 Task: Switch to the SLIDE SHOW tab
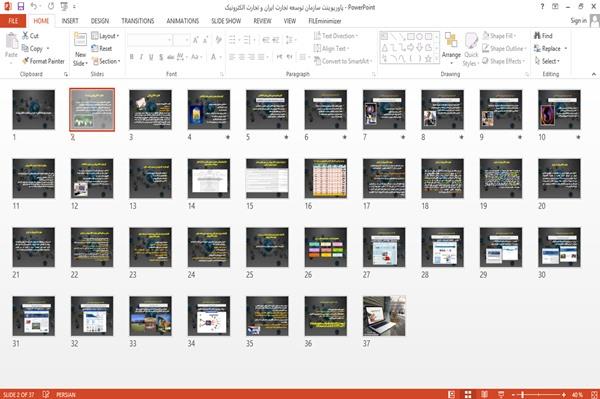226,21
